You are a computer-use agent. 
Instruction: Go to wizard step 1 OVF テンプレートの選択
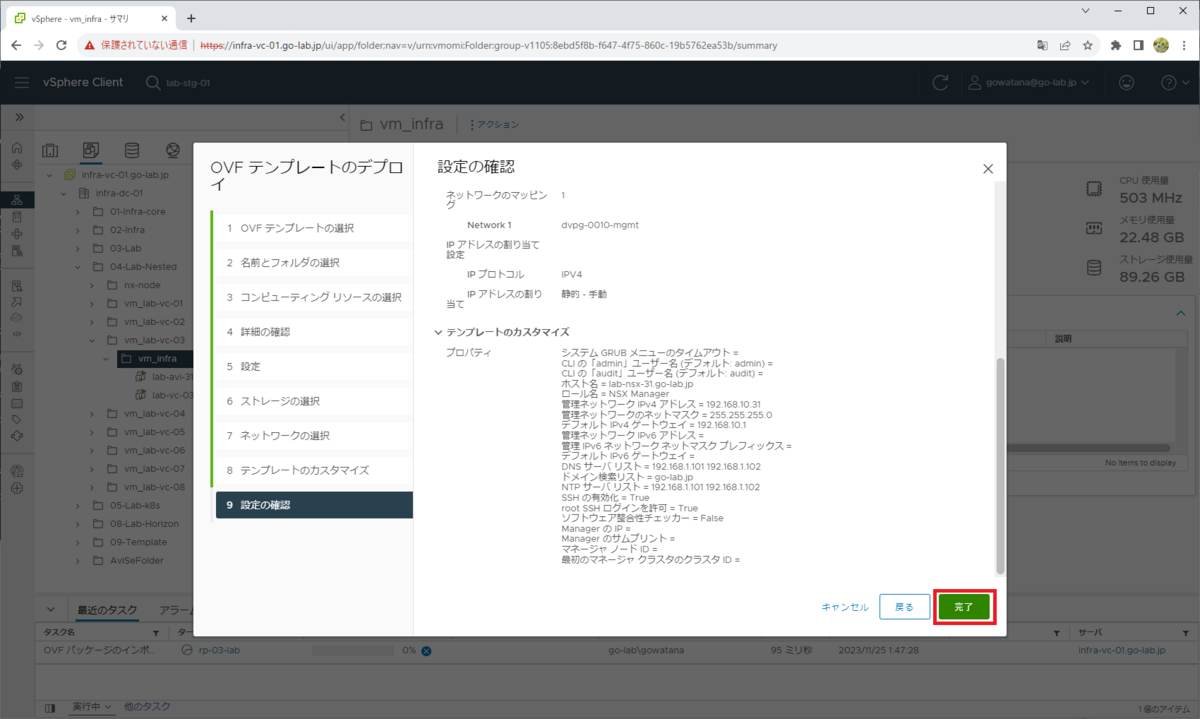pos(313,228)
